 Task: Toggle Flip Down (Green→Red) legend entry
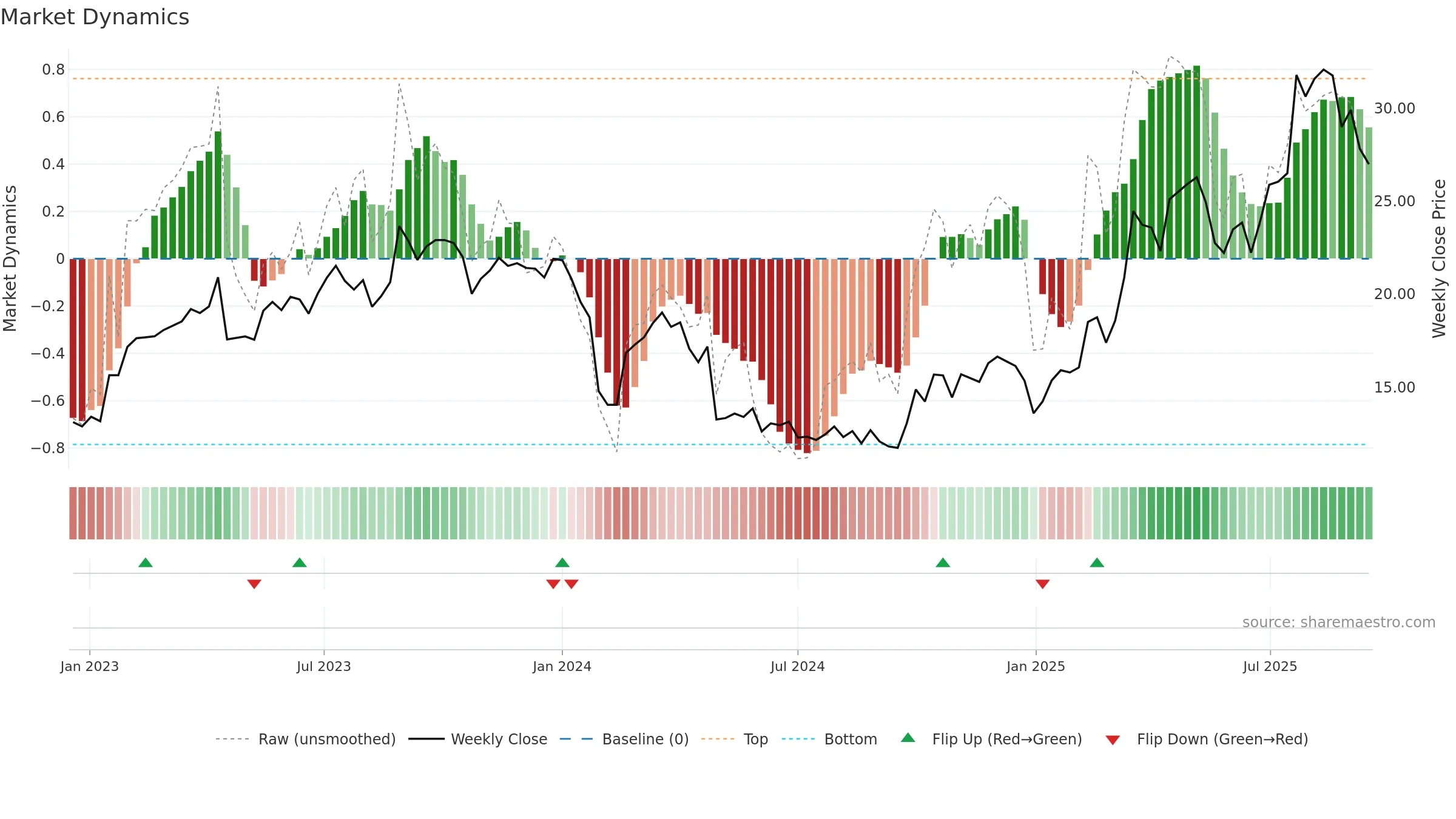(1207, 739)
